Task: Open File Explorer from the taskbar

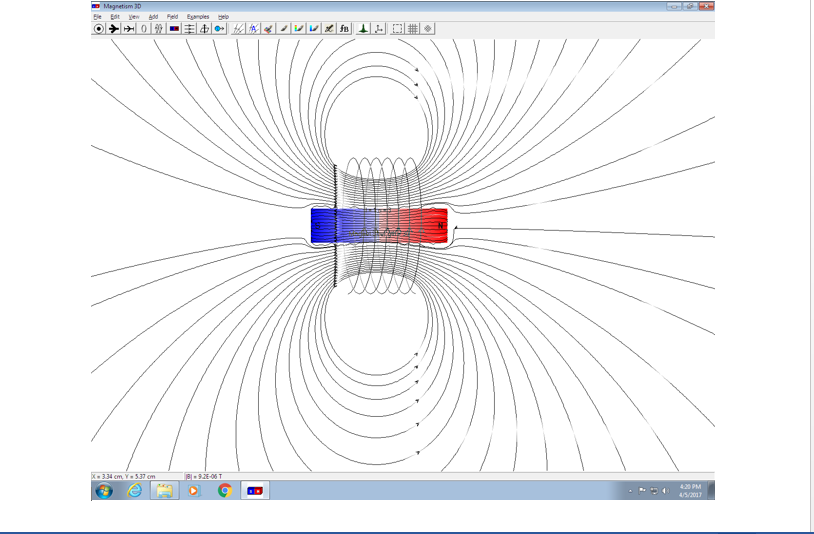Action: [x=165, y=490]
